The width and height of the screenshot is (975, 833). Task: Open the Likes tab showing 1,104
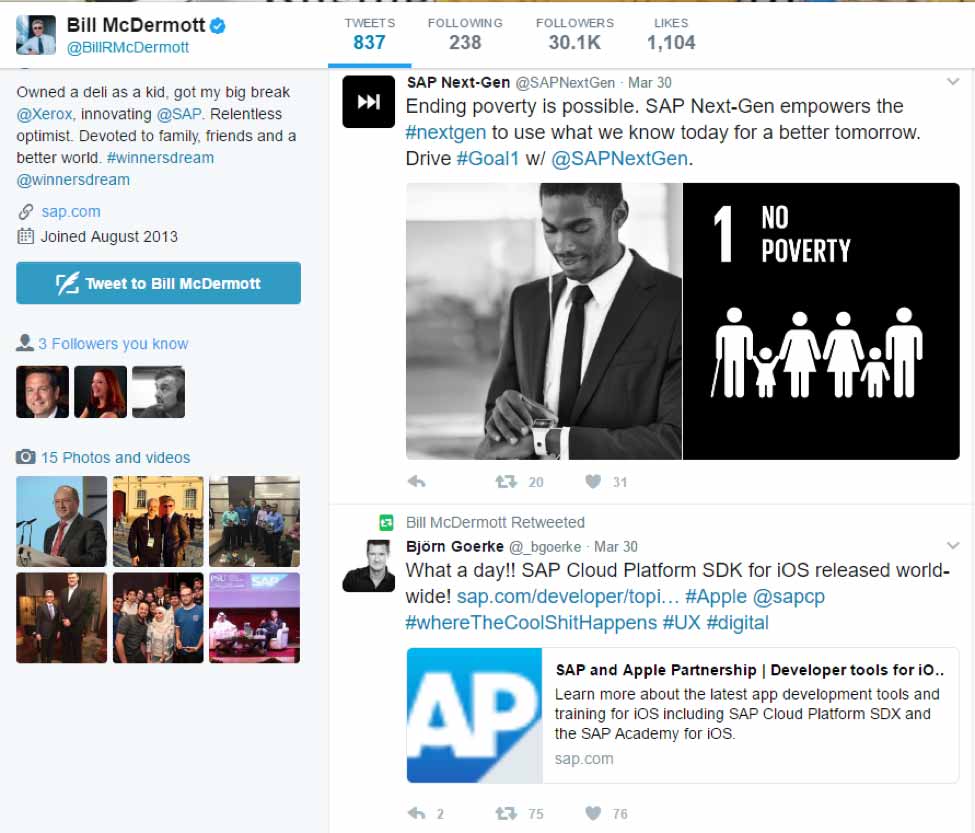coord(671,34)
